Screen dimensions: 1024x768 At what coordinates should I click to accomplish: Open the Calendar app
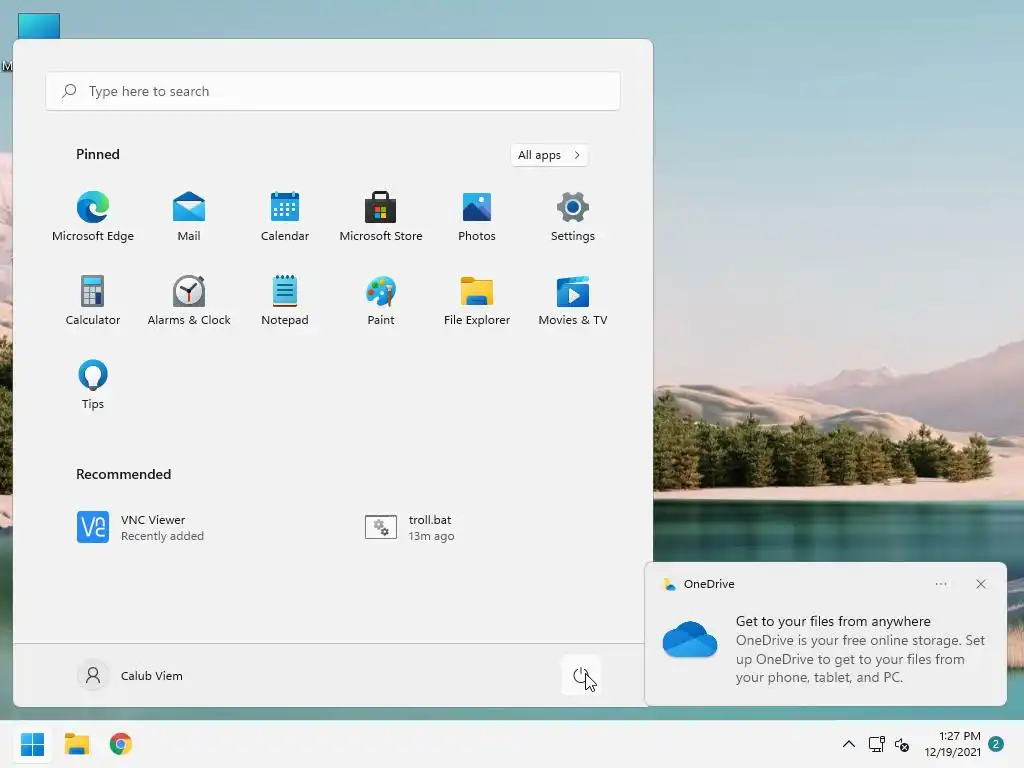click(x=285, y=217)
